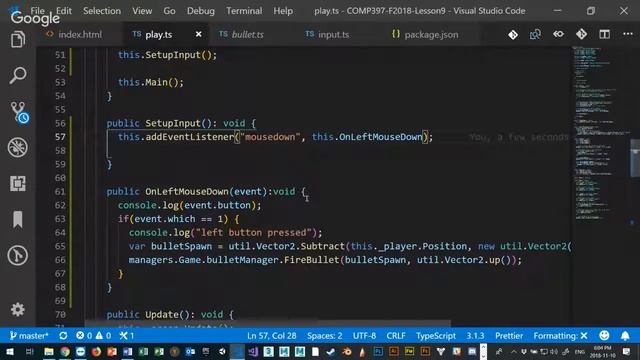Screen dimensions: 640x360
Task: Open the errors and warnings status item
Action: 93,336
